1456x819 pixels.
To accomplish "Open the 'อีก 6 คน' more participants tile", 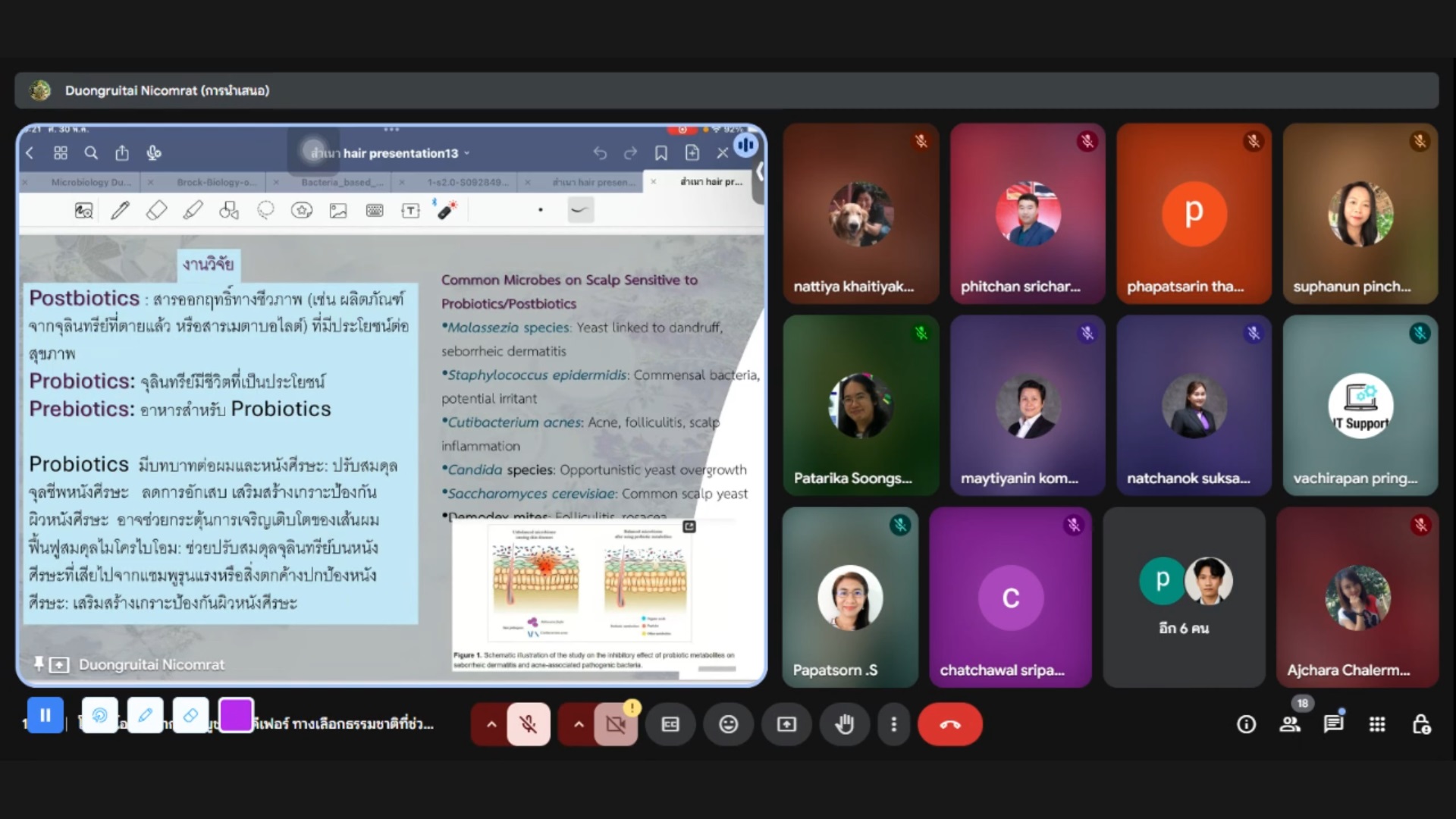I will [x=1185, y=598].
